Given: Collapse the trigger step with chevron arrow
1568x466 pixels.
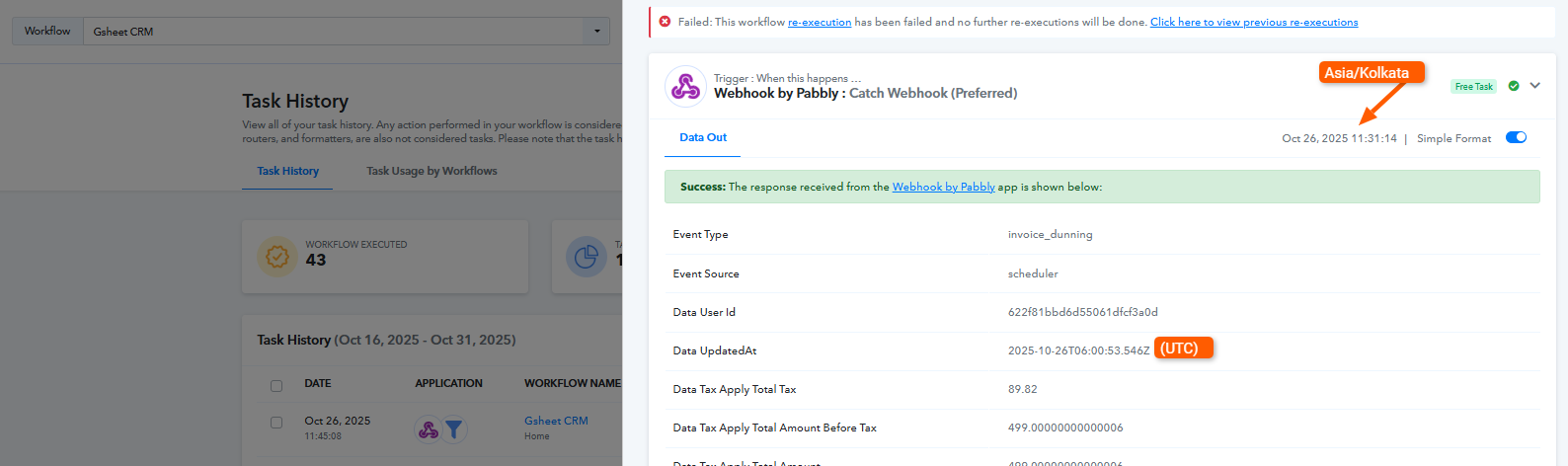Looking at the screenshot, I should coord(1534,86).
